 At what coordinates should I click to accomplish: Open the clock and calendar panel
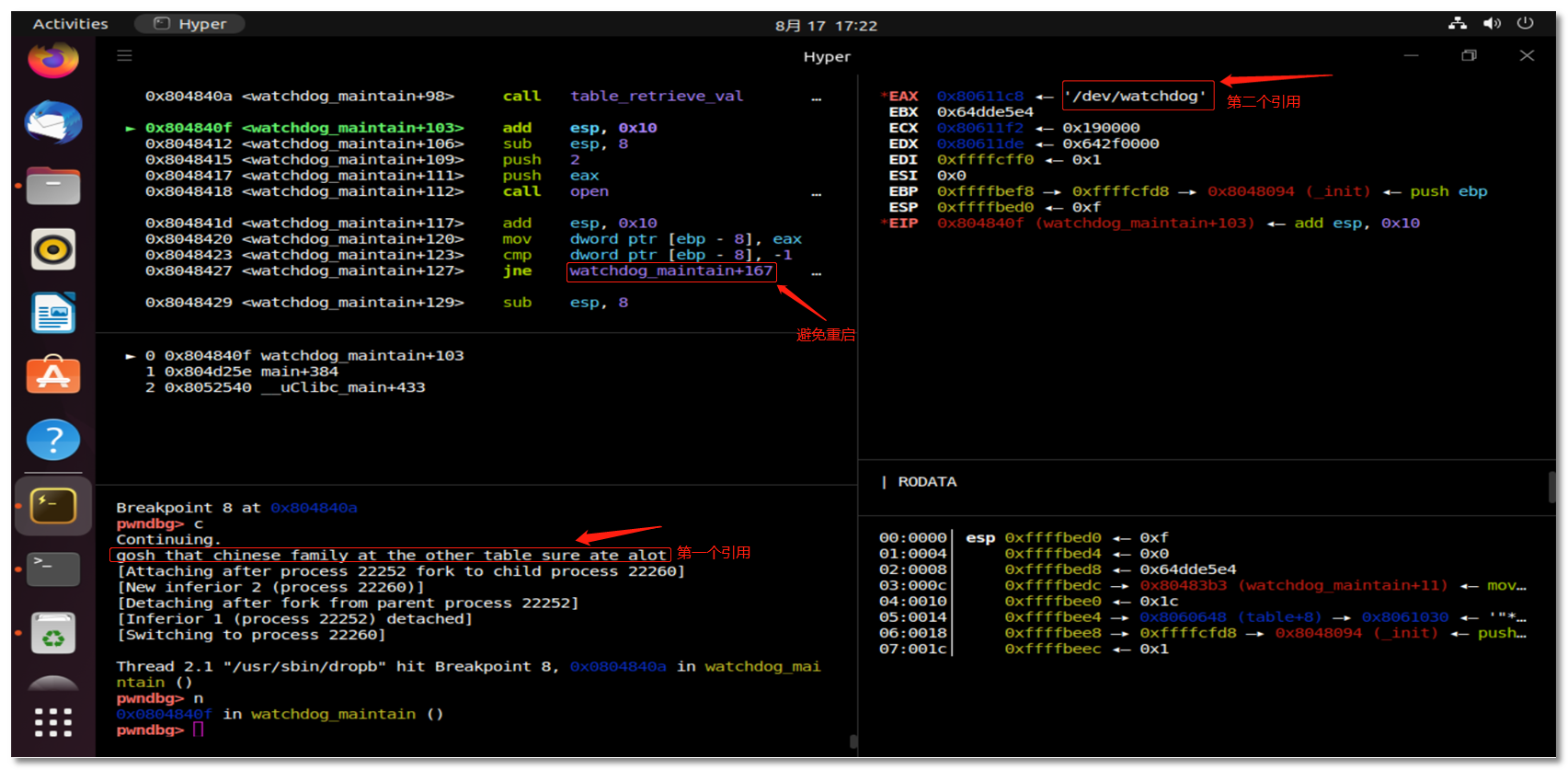point(826,25)
